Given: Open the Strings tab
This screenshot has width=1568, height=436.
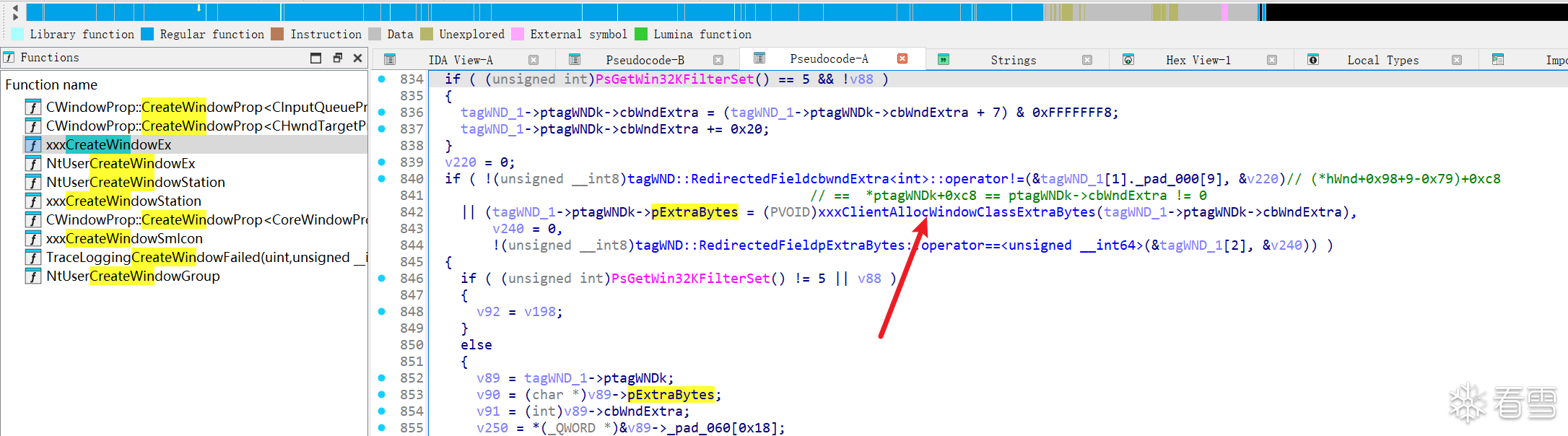Looking at the screenshot, I should click(1013, 60).
